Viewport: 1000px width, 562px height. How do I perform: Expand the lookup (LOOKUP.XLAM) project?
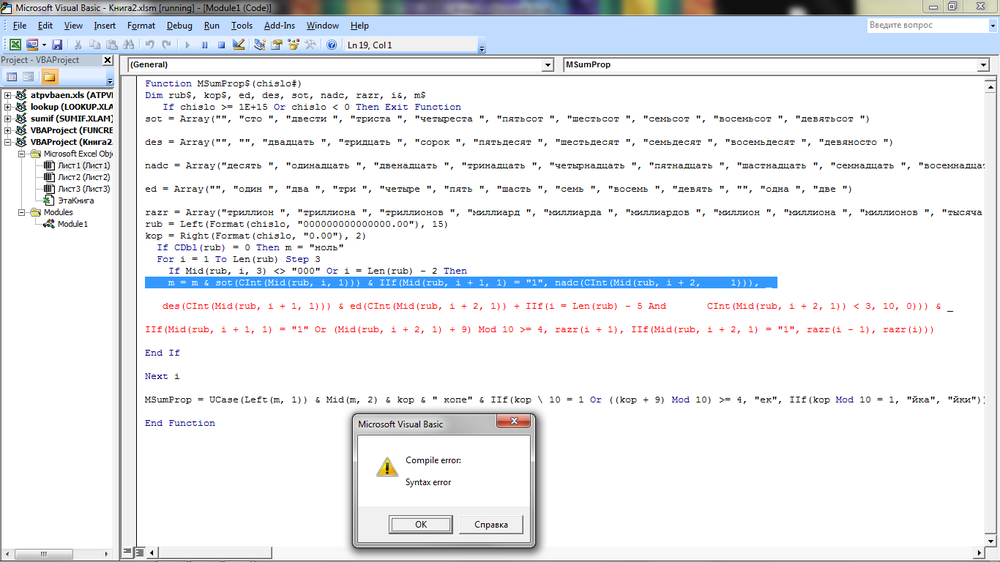pyautogui.click(x=8, y=106)
